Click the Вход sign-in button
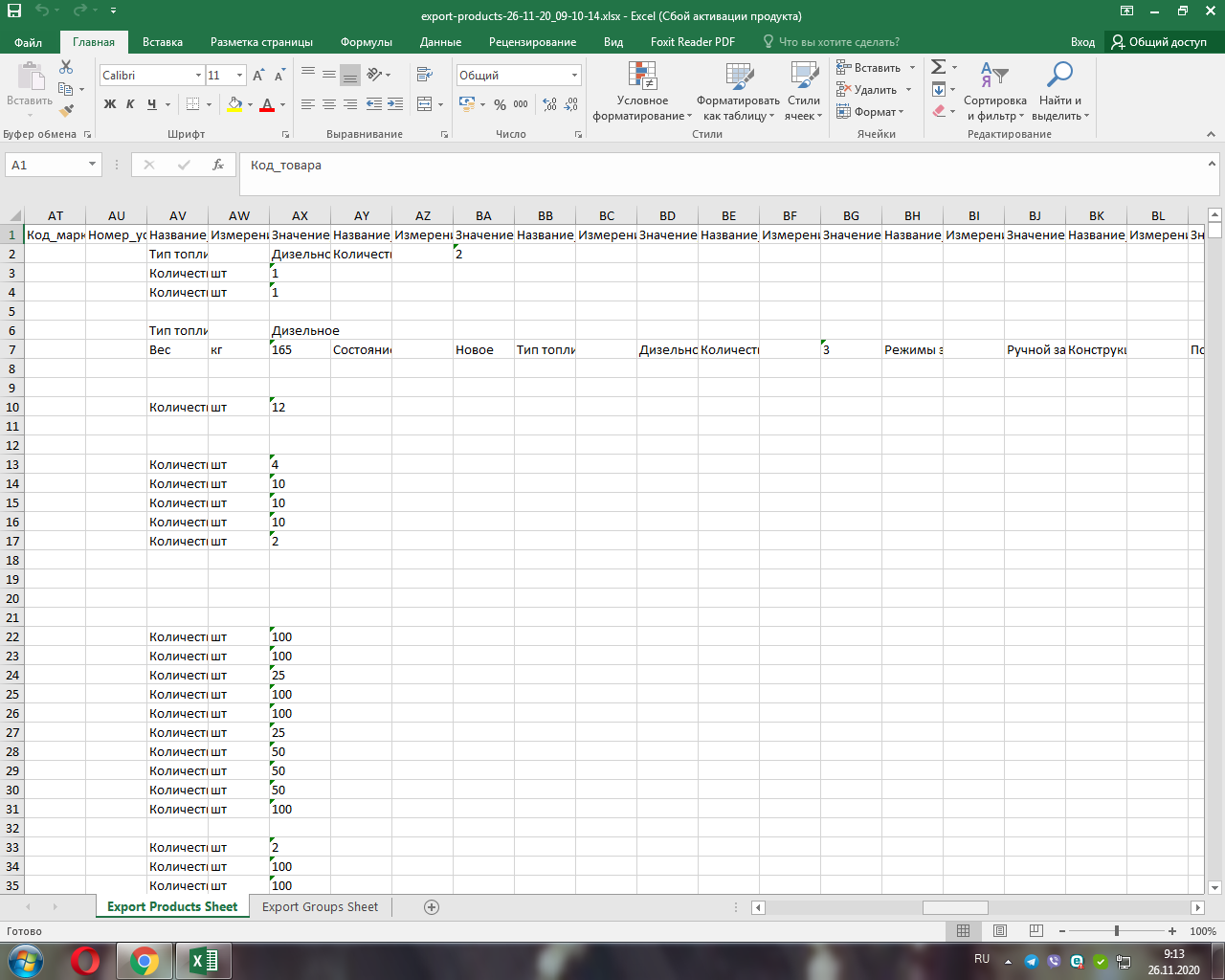1225x980 pixels. coord(1082,42)
